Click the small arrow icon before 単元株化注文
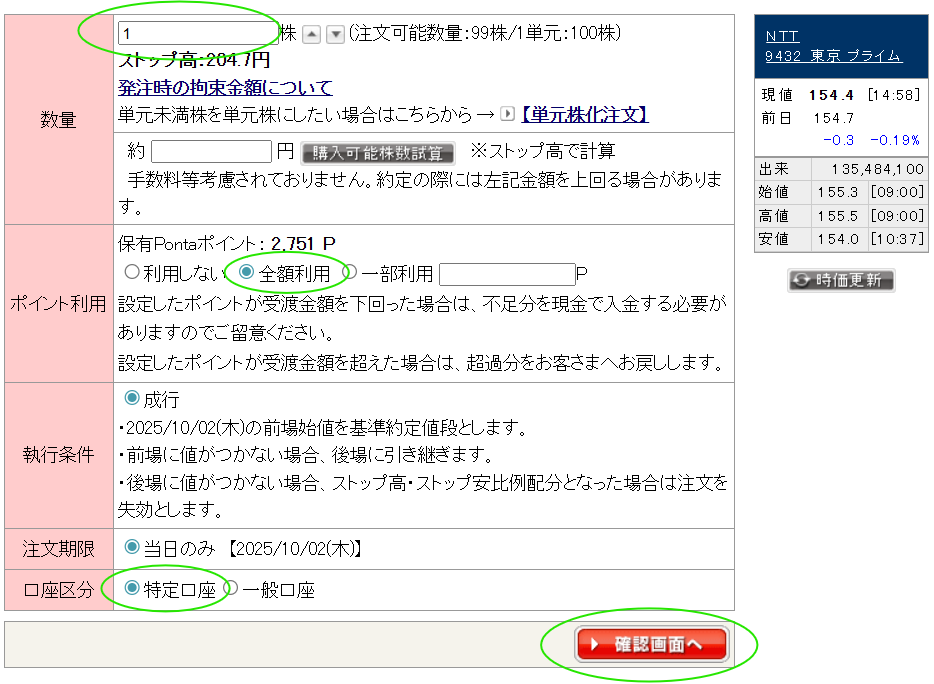Screen dimensions: 934x684 coord(508,115)
